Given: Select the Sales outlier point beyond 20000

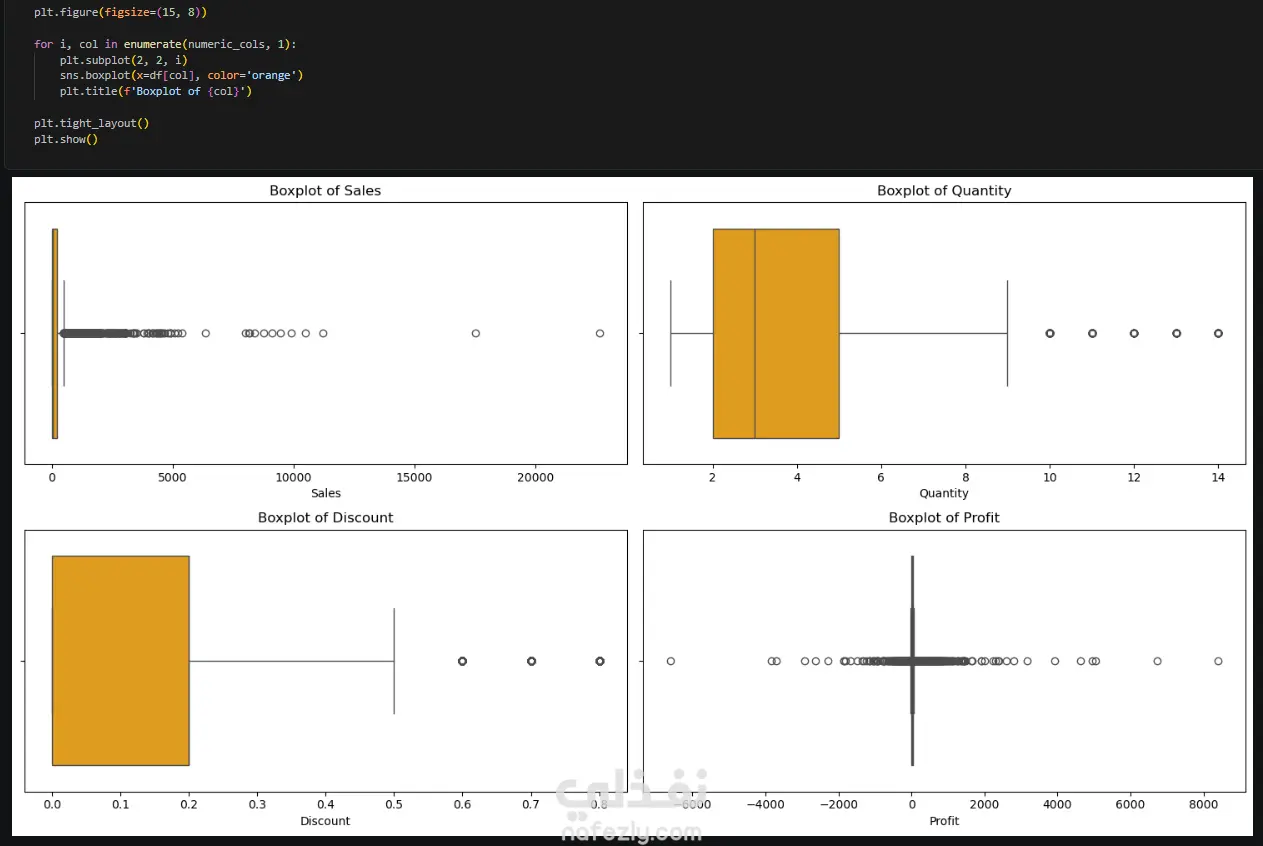Looking at the screenshot, I should (600, 333).
